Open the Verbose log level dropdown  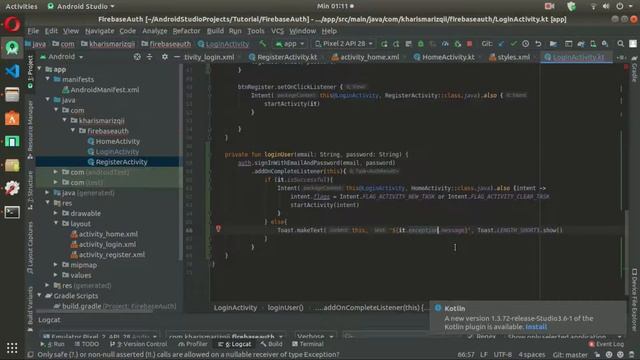point(315,337)
